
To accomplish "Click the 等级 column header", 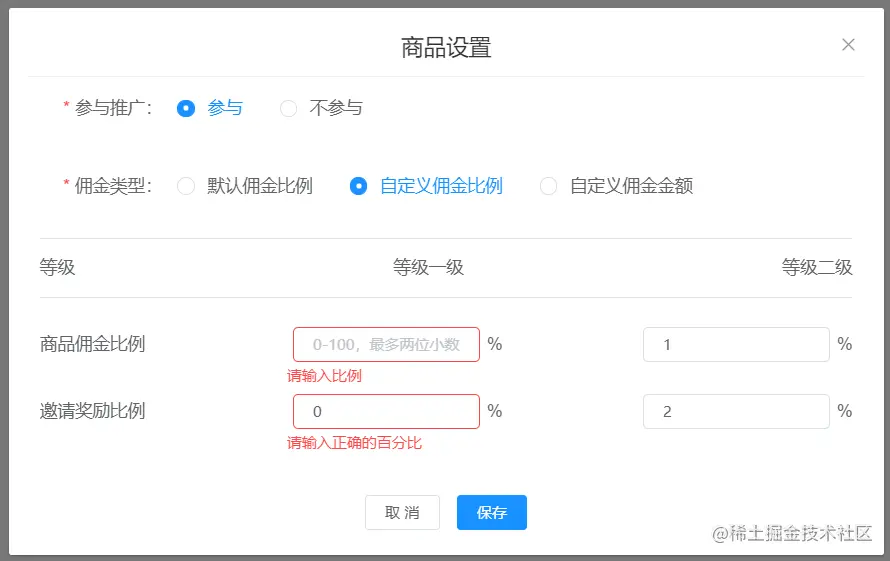I will 58,268.
